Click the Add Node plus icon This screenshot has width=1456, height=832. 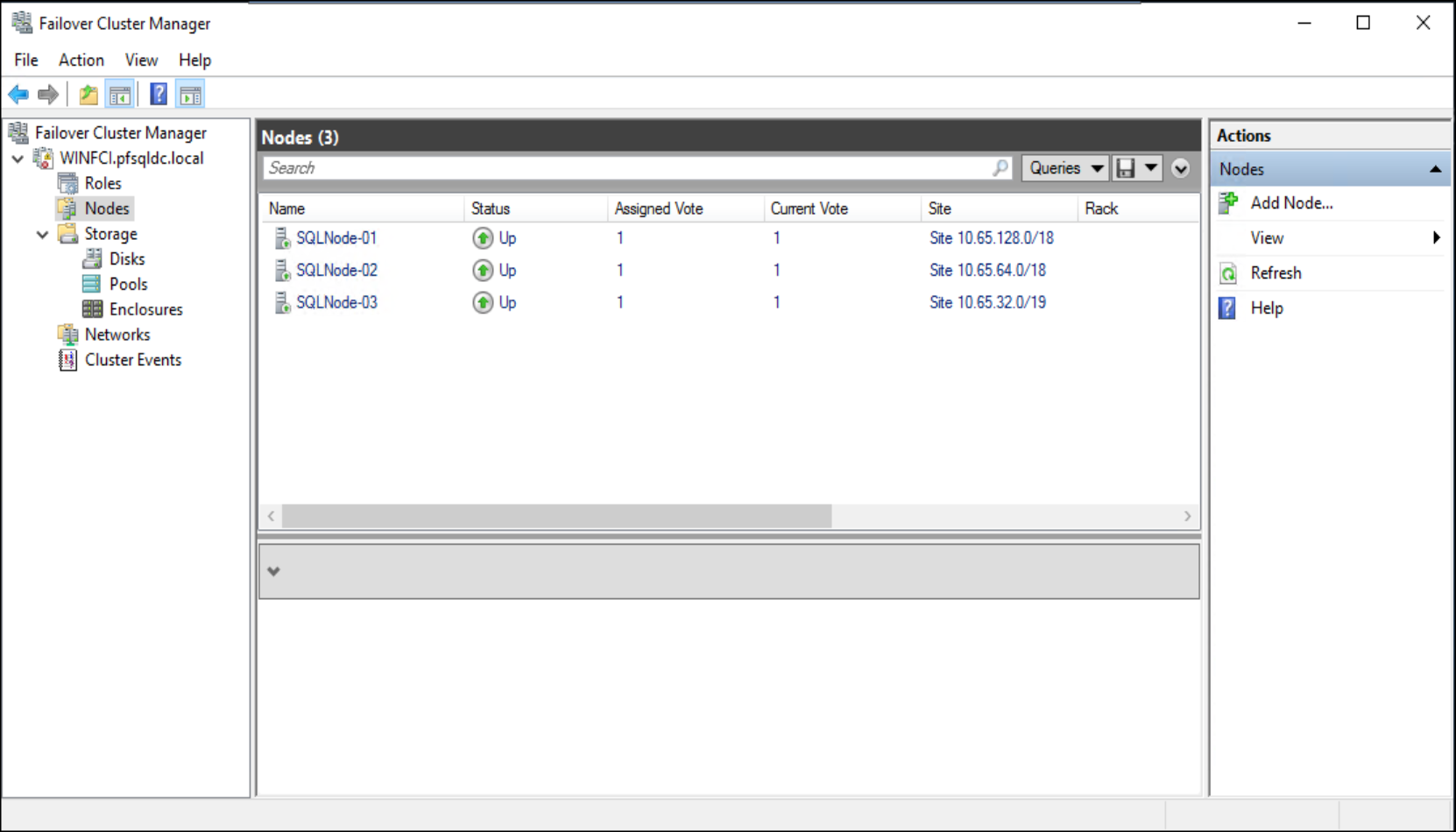tap(1228, 203)
